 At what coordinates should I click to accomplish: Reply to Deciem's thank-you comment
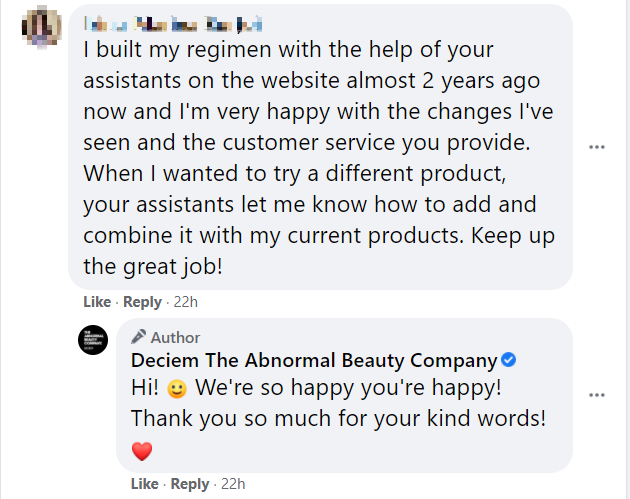[x=190, y=484]
